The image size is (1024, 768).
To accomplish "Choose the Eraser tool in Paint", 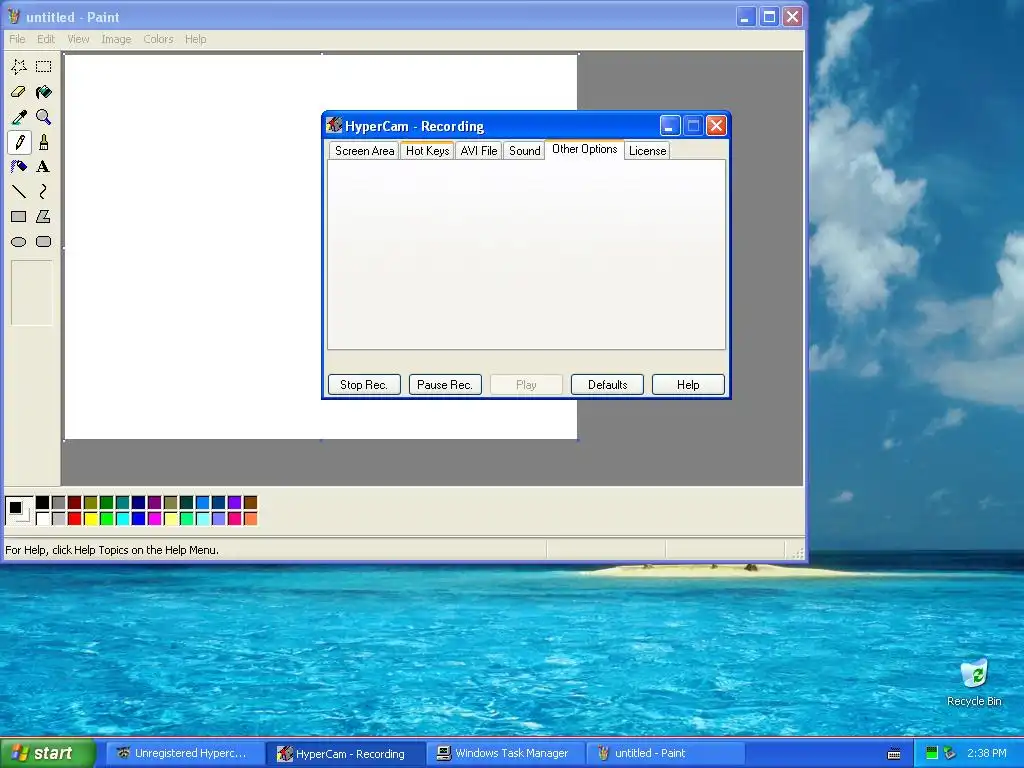I will pyautogui.click(x=19, y=92).
